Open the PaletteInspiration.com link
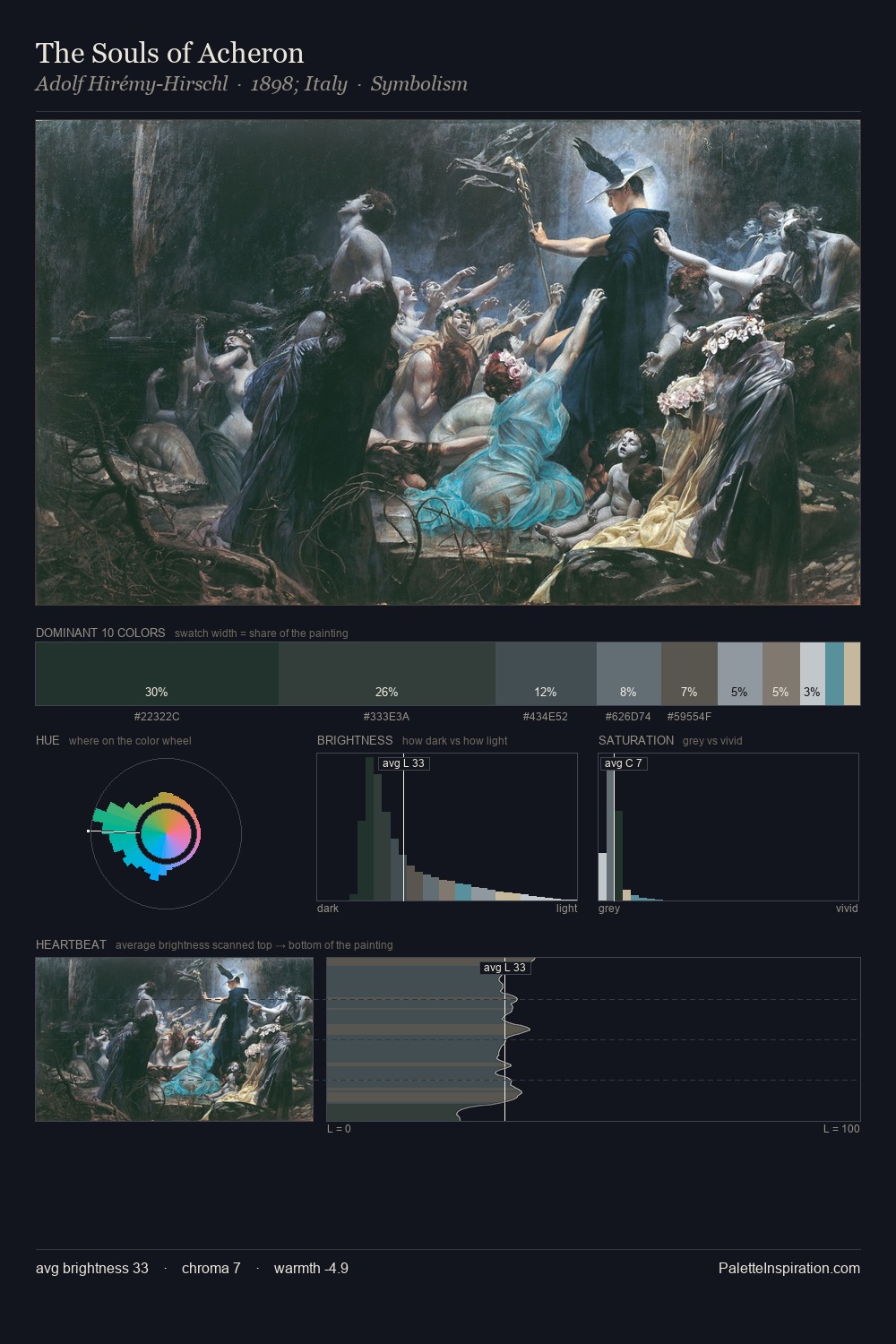Screen dimensions: 896x1344 [x=789, y=1269]
